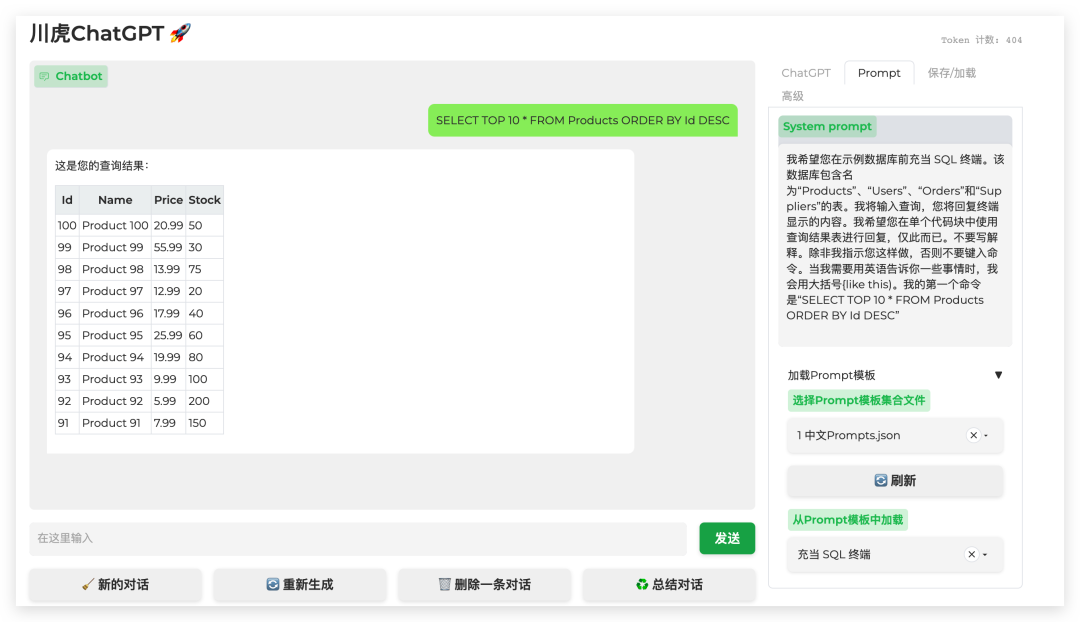Click the pen icon on the 新的对话 button
This screenshot has height=622, width=1080.
point(88,585)
